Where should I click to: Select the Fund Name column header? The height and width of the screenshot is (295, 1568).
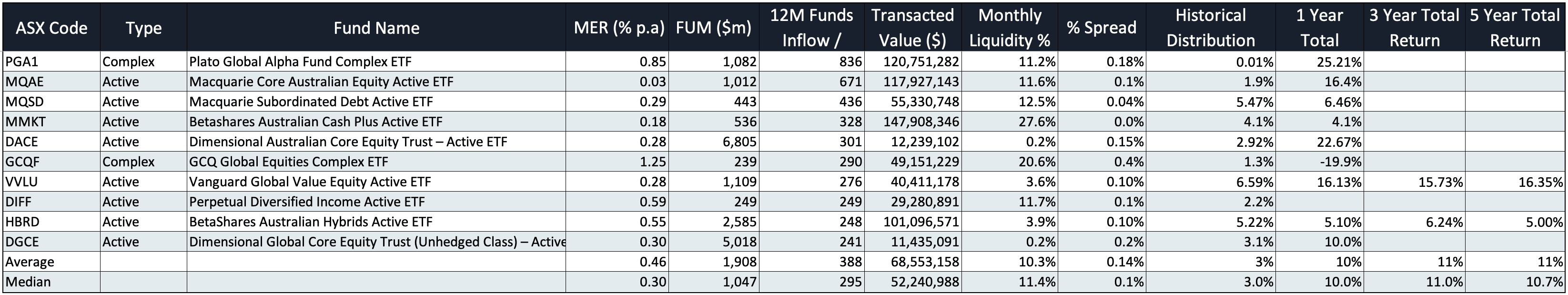(376, 28)
